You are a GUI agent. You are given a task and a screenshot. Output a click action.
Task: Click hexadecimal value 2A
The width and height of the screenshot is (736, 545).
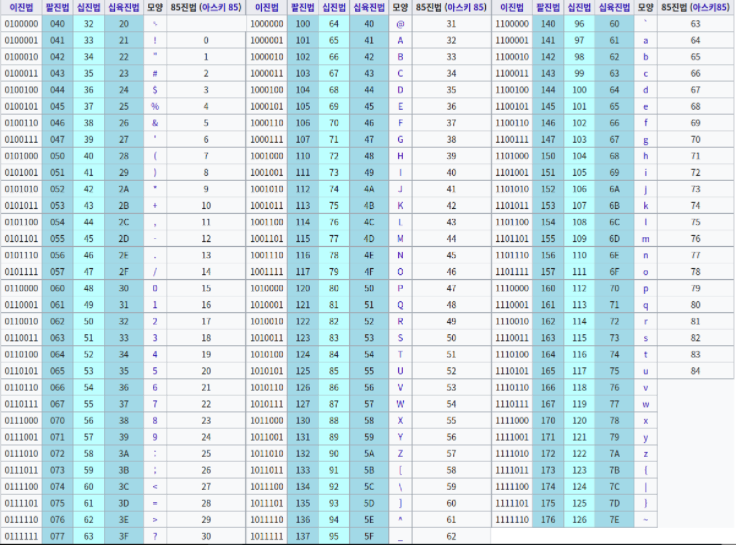coord(123,189)
